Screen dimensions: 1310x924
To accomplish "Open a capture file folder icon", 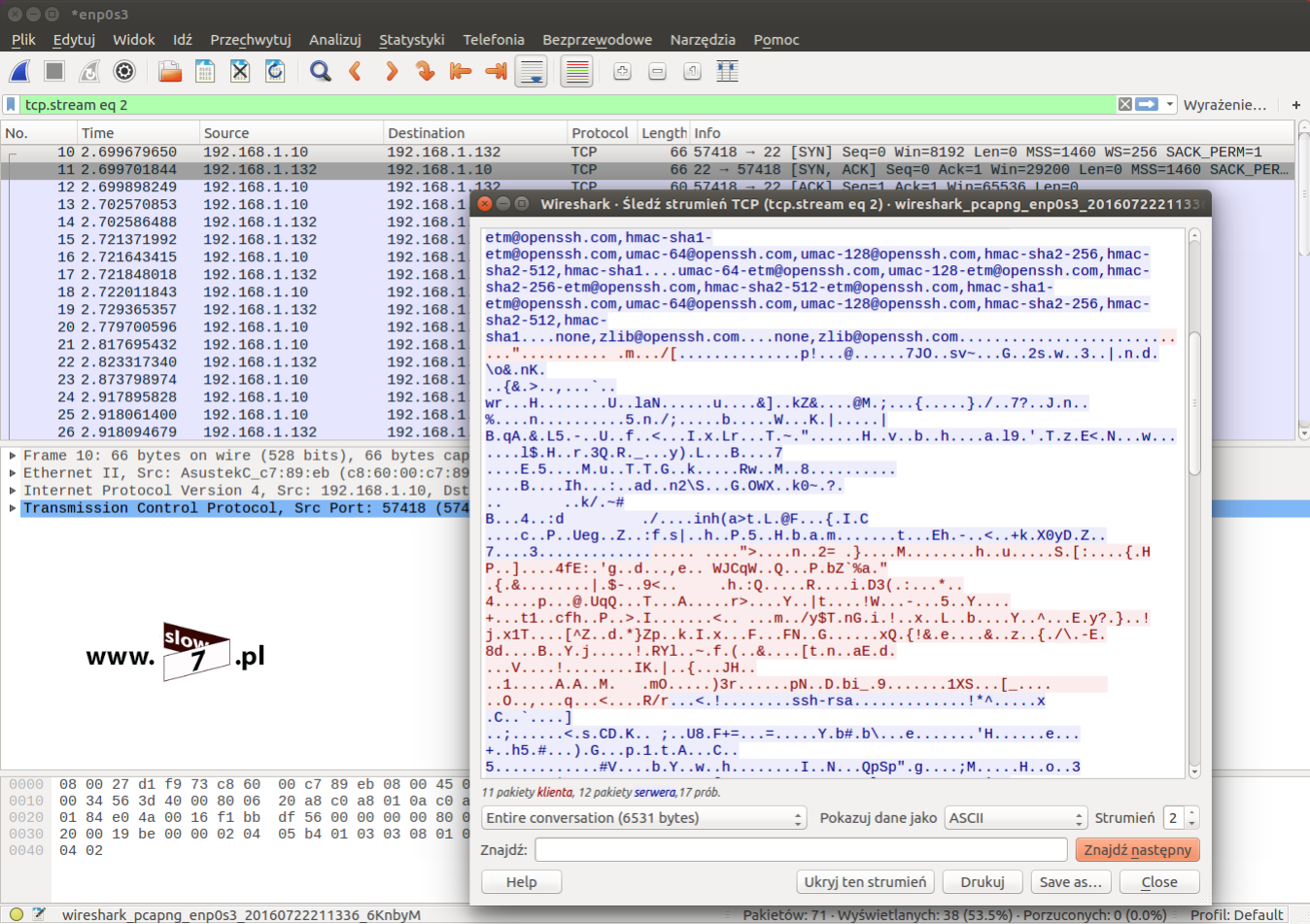I will click(x=170, y=71).
